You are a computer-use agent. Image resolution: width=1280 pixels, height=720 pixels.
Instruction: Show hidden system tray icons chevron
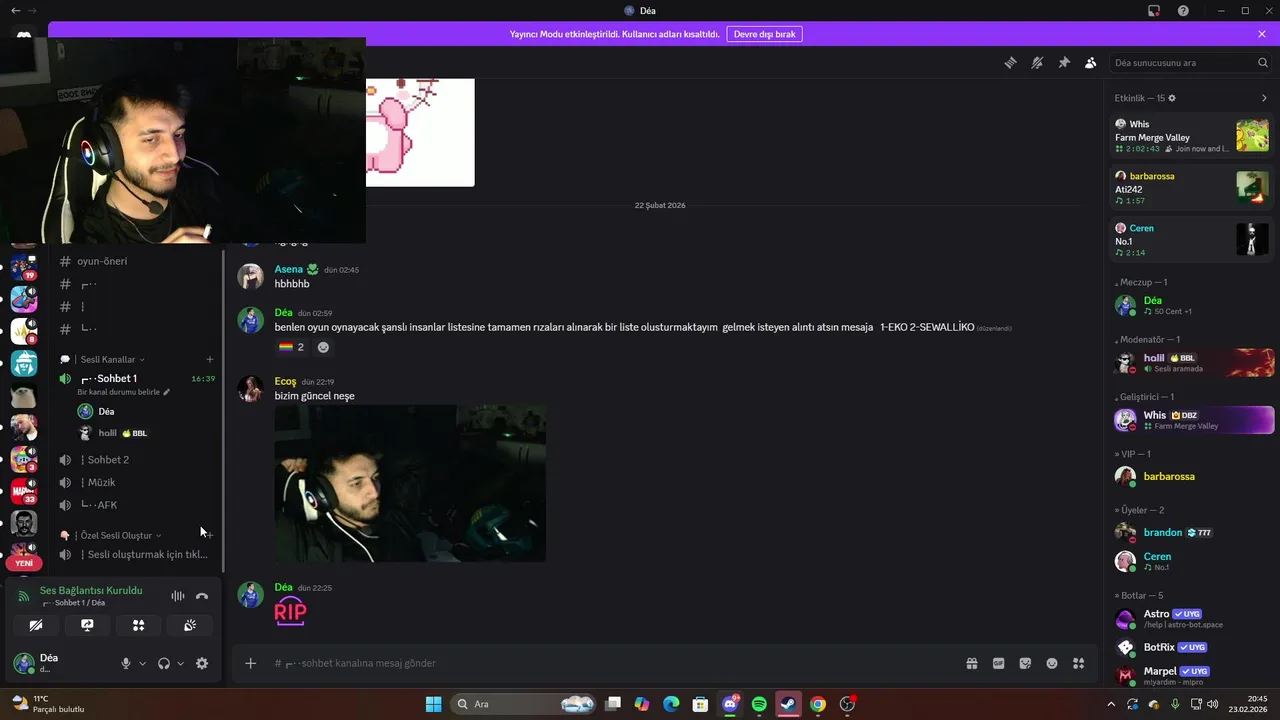coord(1110,704)
